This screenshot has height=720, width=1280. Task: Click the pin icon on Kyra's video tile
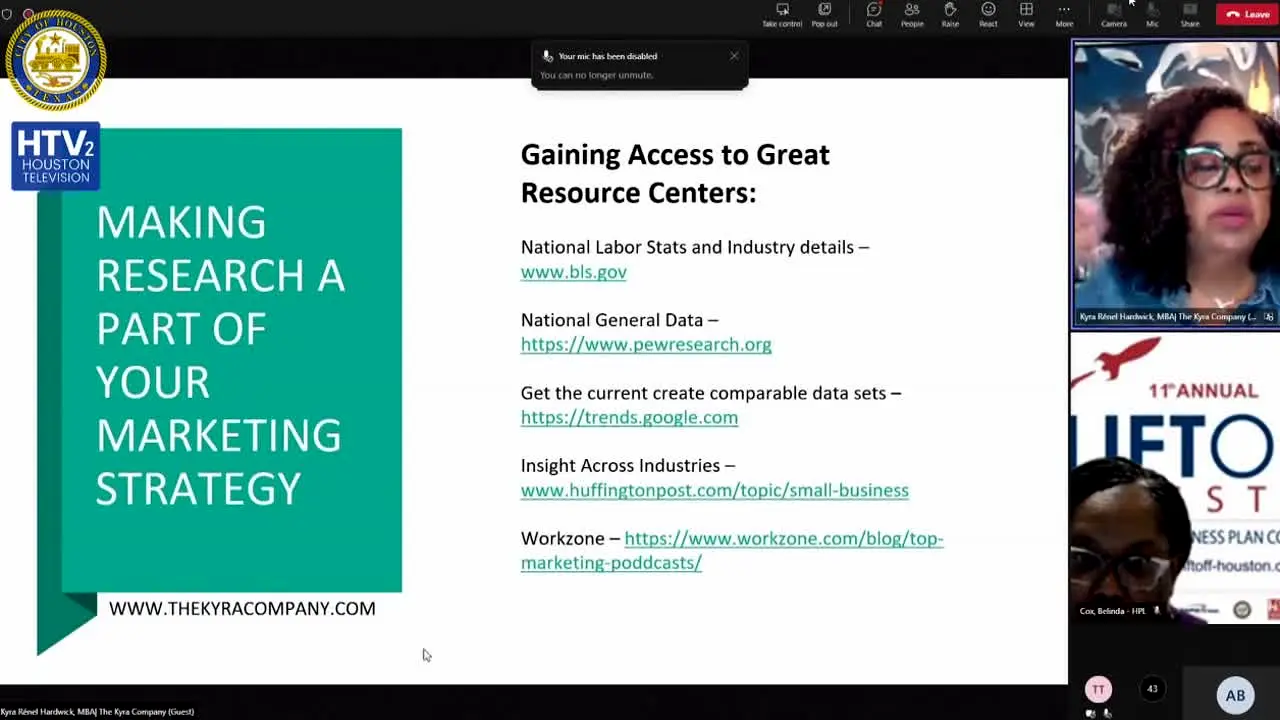[x=1269, y=317]
